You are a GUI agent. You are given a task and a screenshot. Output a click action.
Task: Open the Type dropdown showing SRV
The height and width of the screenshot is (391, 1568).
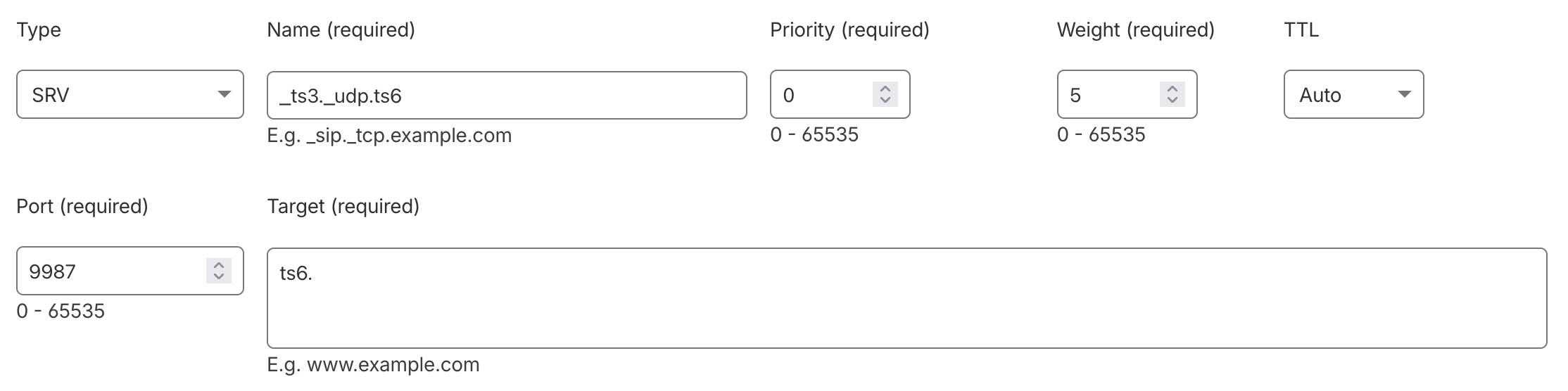tap(129, 94)
